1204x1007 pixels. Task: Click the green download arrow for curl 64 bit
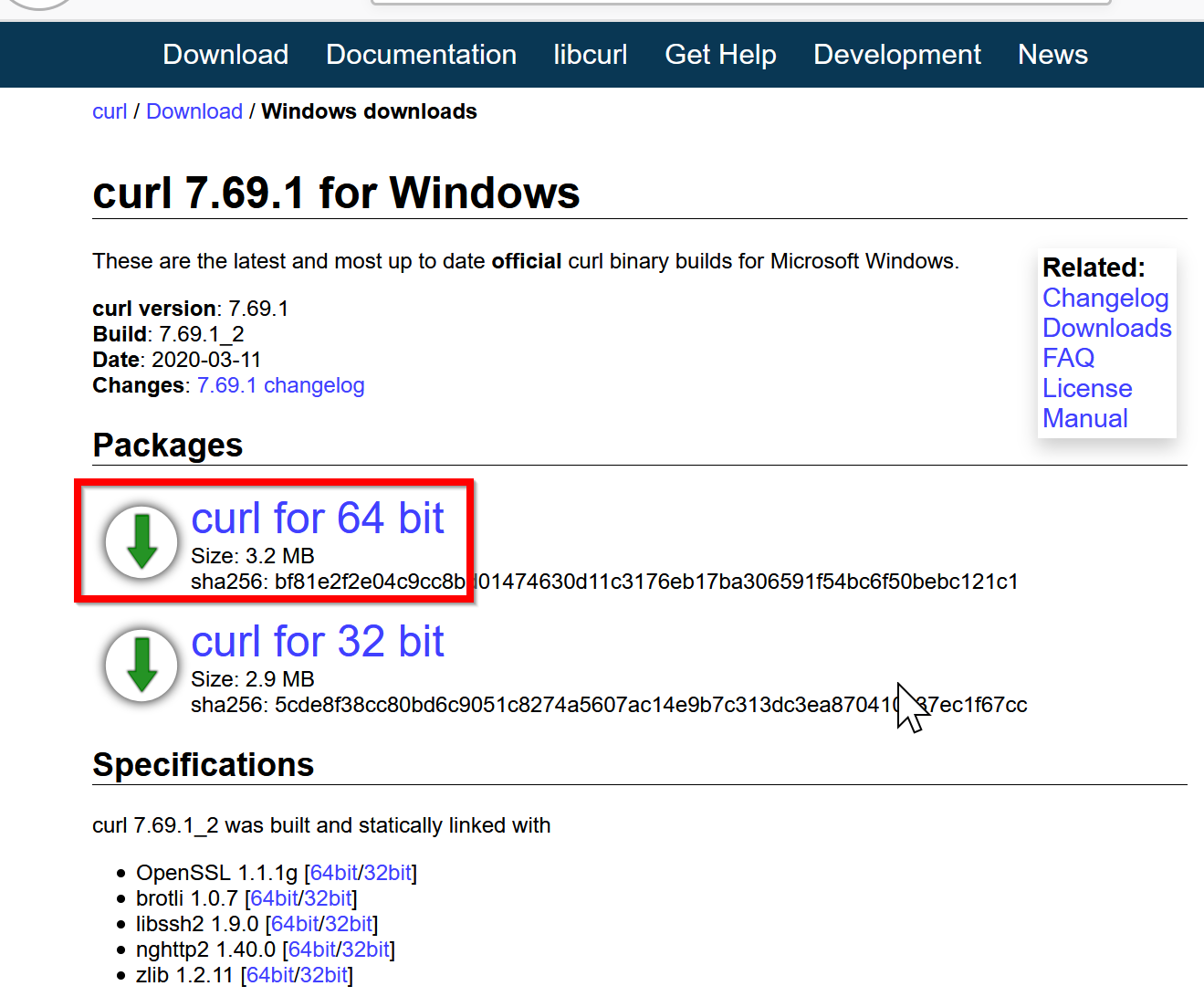(x=141, y=541)
